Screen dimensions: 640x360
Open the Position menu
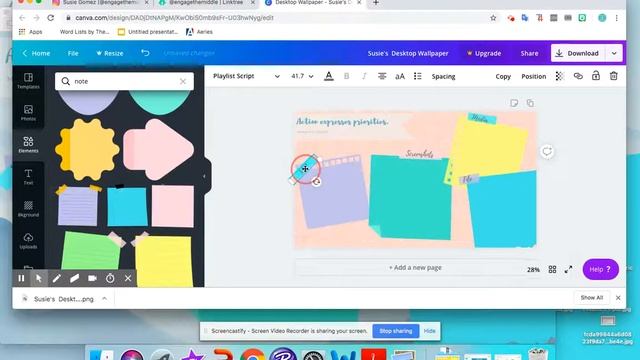533,76
